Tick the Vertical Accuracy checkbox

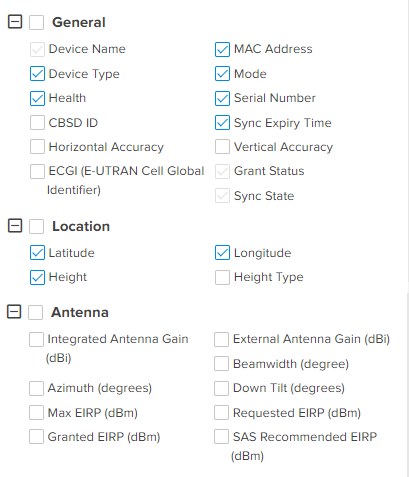coord(222,147)
